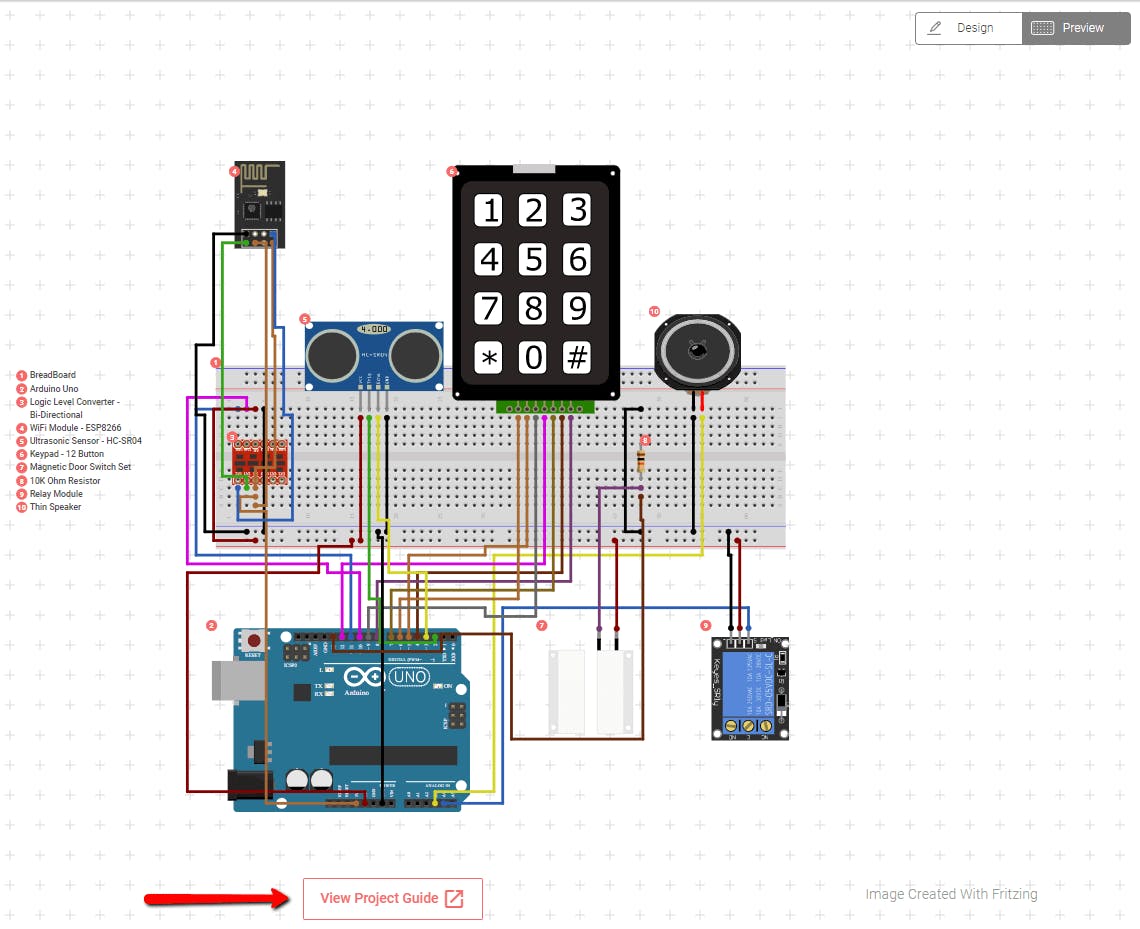This screenshot has width=1140, height=929.
Task: Select the relay module component
Action: [x=750, y=689]
